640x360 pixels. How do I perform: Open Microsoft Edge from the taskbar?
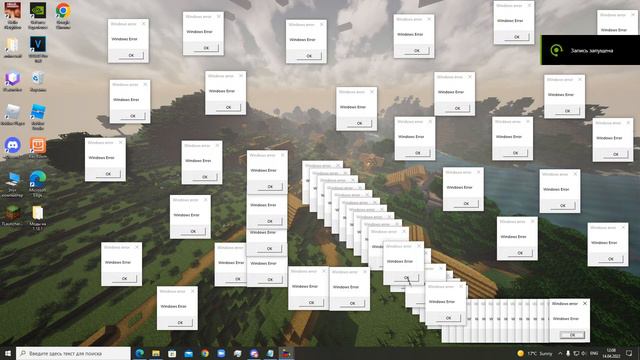click(140, 353)
